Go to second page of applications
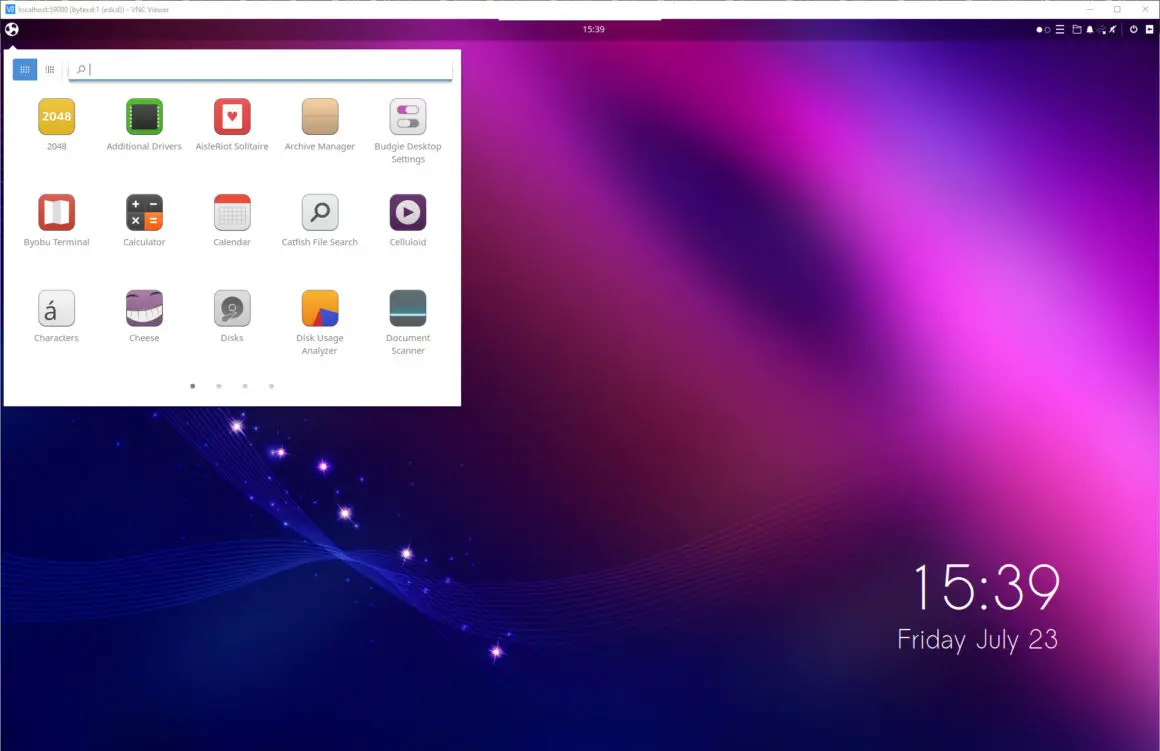The height and width of the screenshot is (751, 1160). tap(219, 386)
